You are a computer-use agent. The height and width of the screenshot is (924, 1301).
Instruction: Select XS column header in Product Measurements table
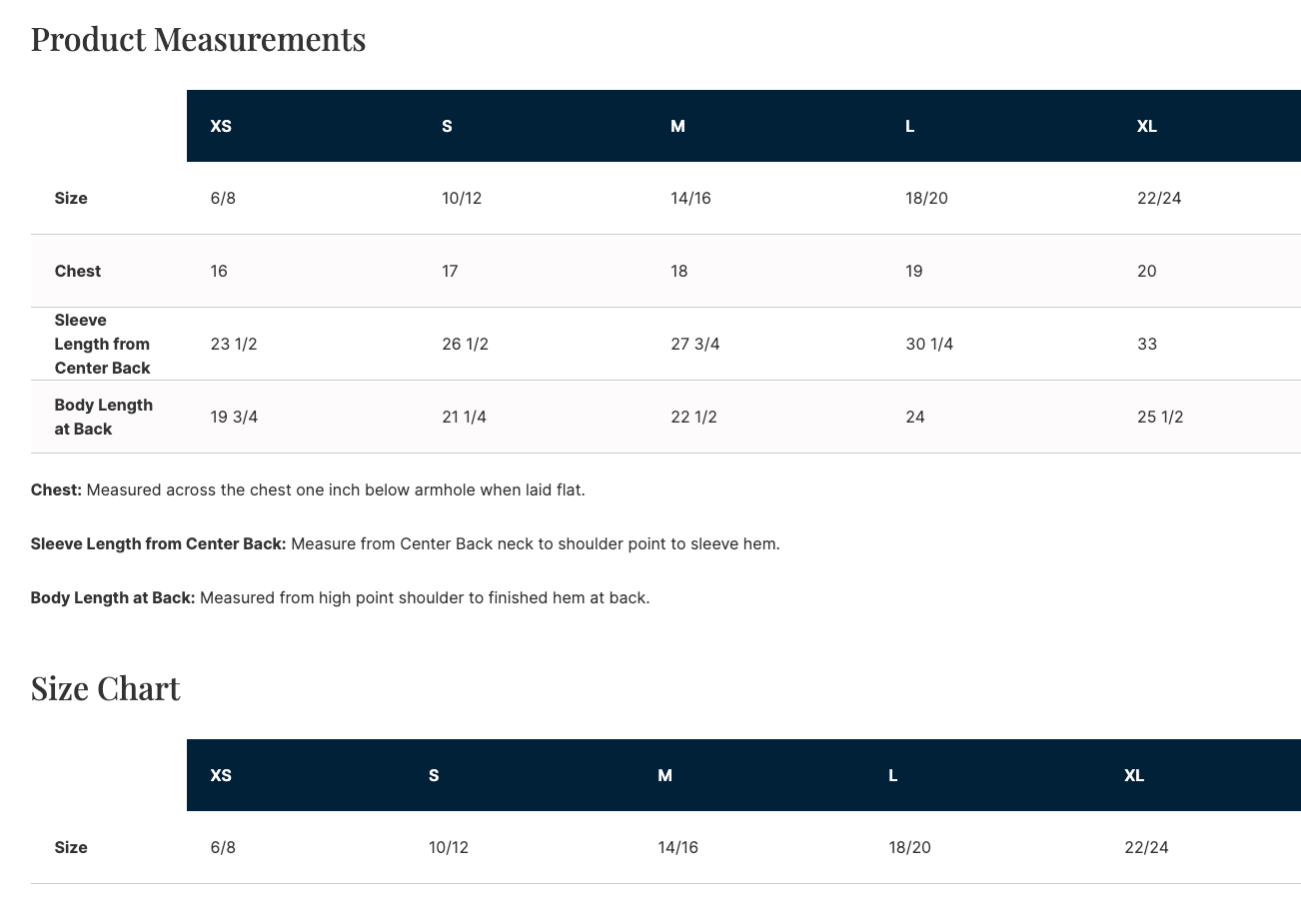(x=221, y=126)
